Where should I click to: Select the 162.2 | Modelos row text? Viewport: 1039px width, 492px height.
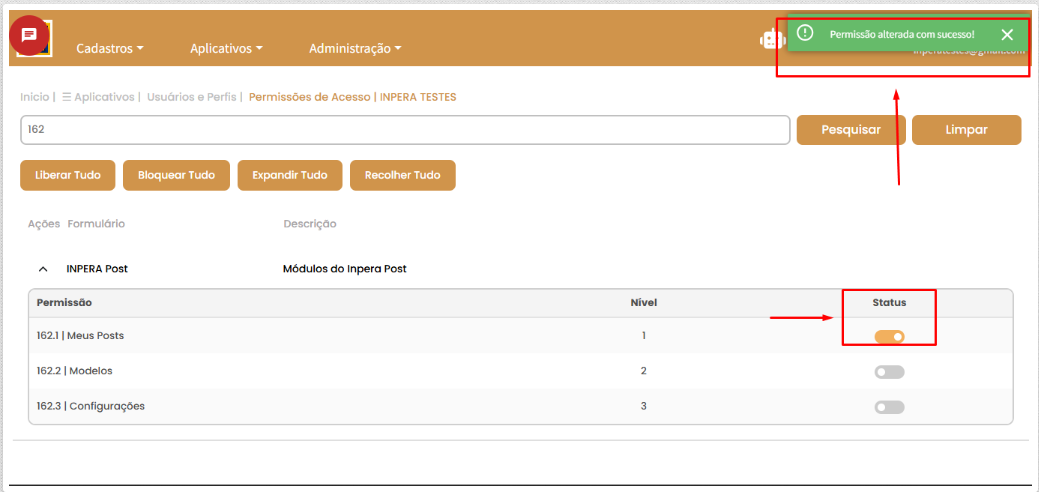pos(74,371)
